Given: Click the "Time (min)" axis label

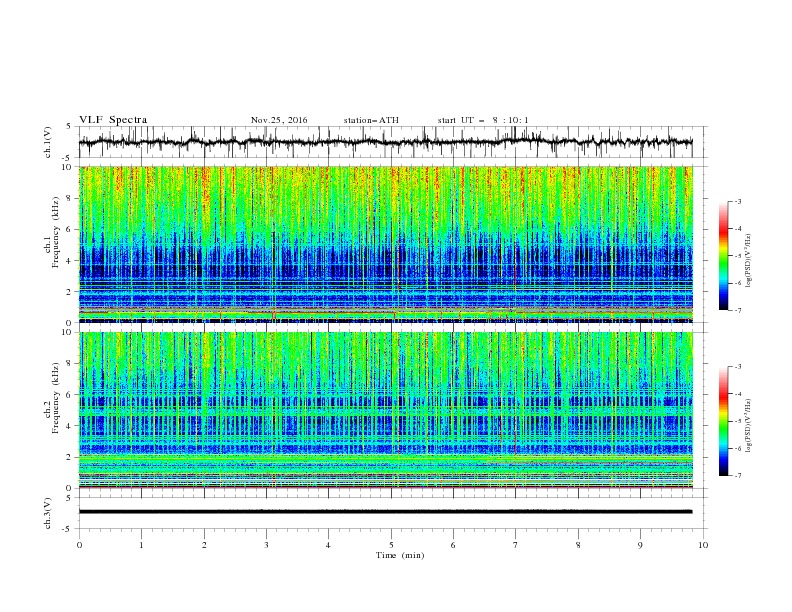Looking at the screenshot, I should [400, 555].
